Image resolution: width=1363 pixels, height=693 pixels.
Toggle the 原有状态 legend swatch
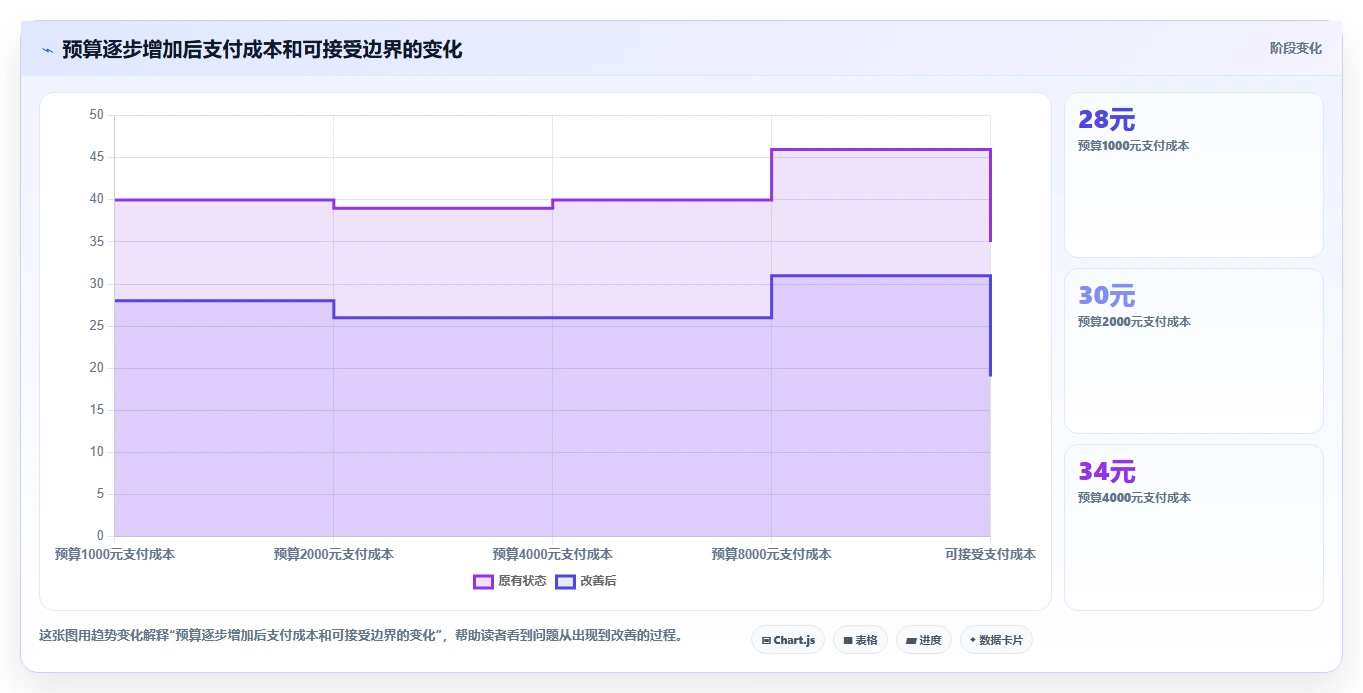tap(483, 581)
